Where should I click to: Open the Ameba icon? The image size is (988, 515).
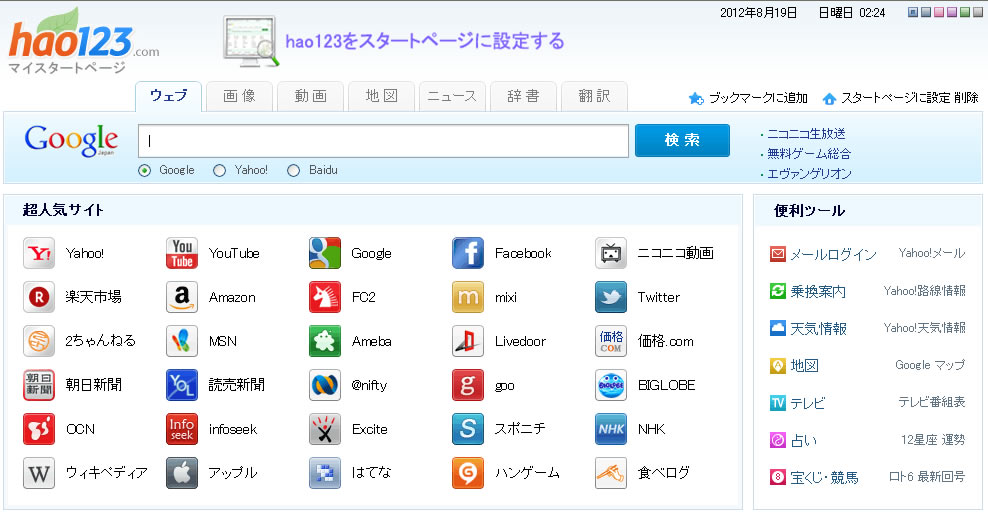tap(325, 341)
